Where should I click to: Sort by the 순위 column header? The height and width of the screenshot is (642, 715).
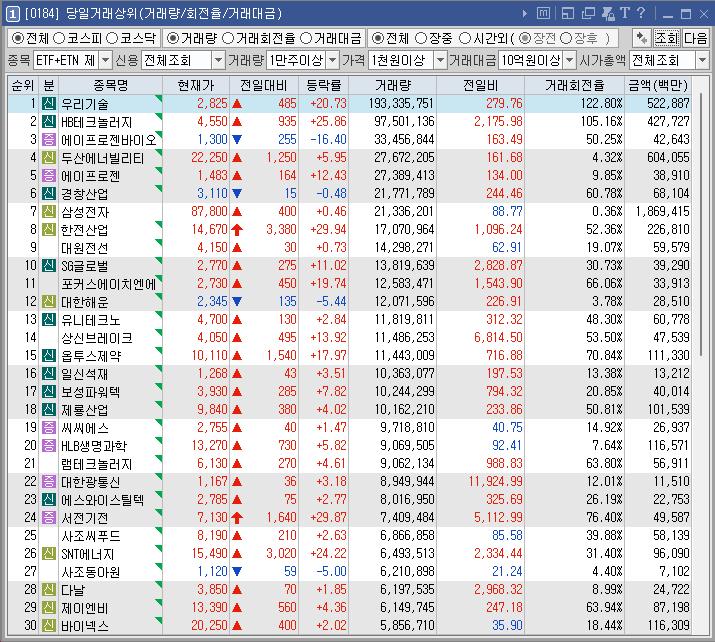tap(23, 85)
